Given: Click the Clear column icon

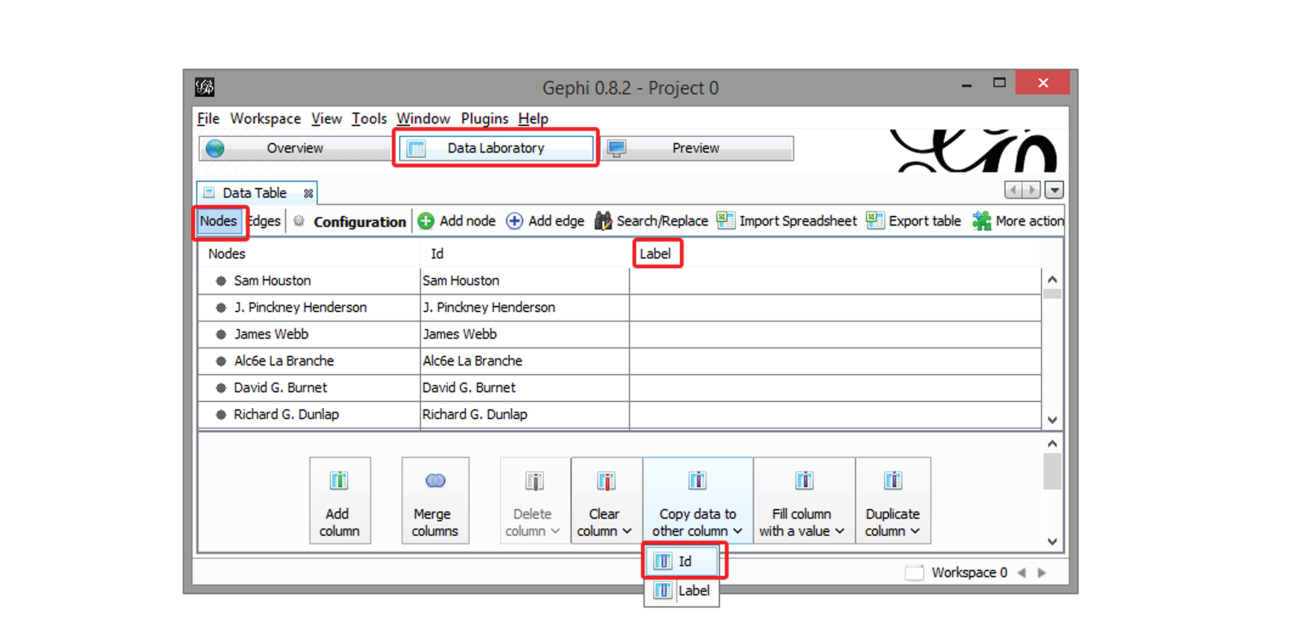Looking at the screenshot, I should [x=606, y=481].
